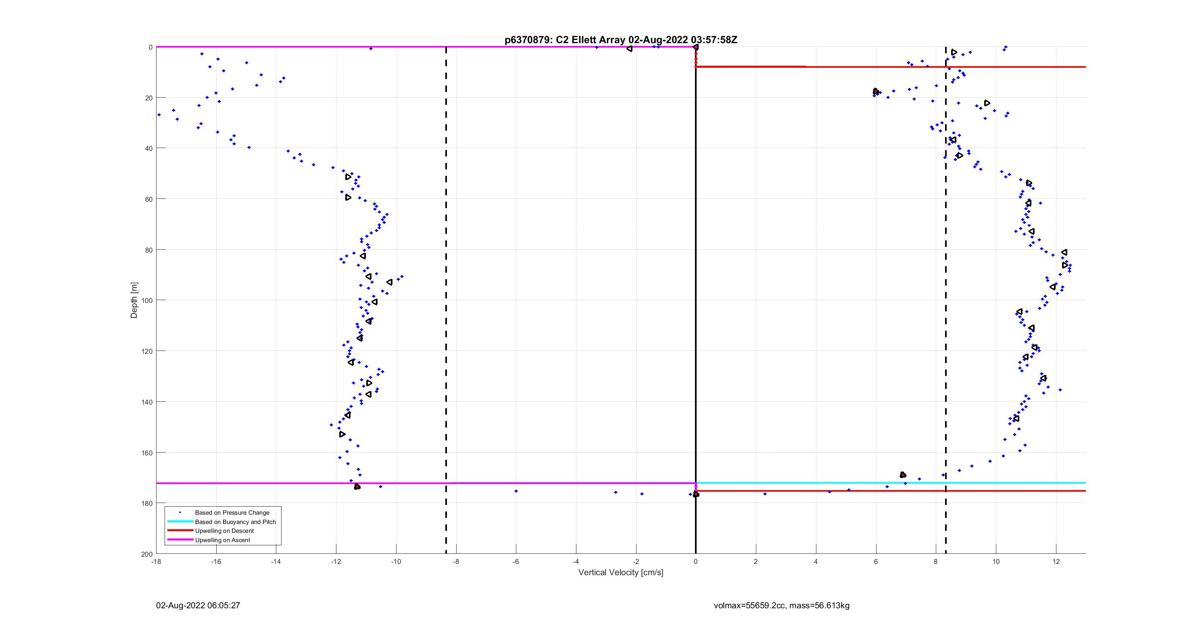Click the x-axis tick label '10'
1200x622 pixels.
pos(996,561)
